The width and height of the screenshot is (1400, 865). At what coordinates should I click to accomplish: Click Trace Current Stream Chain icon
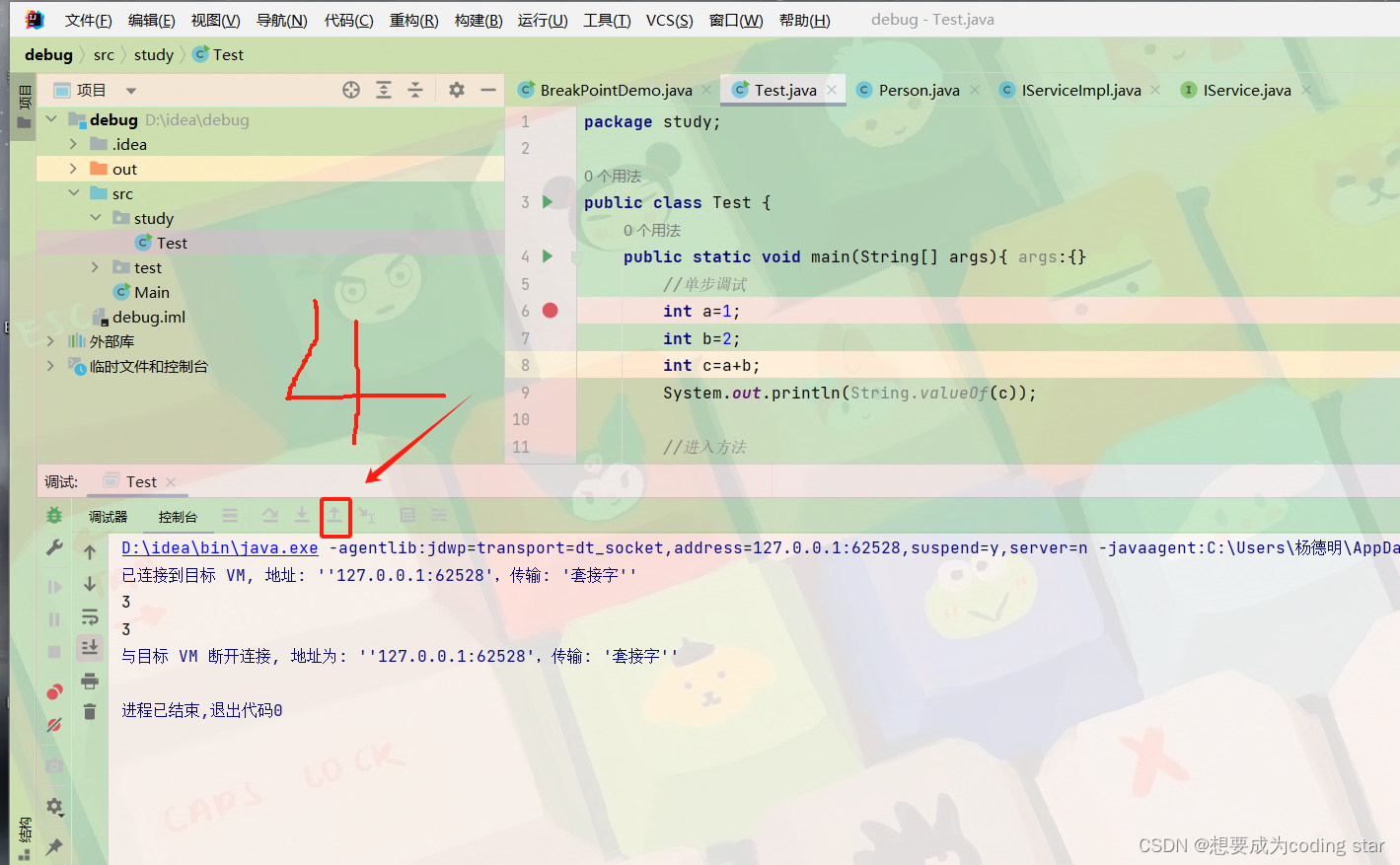439,515
